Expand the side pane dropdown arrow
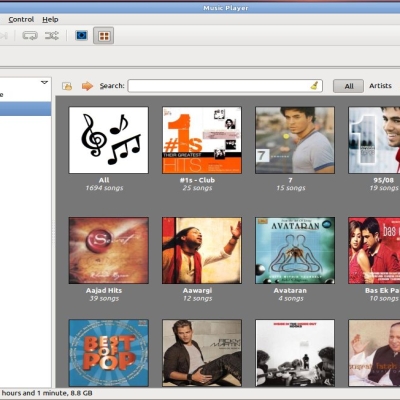 (x=44, y=82)
